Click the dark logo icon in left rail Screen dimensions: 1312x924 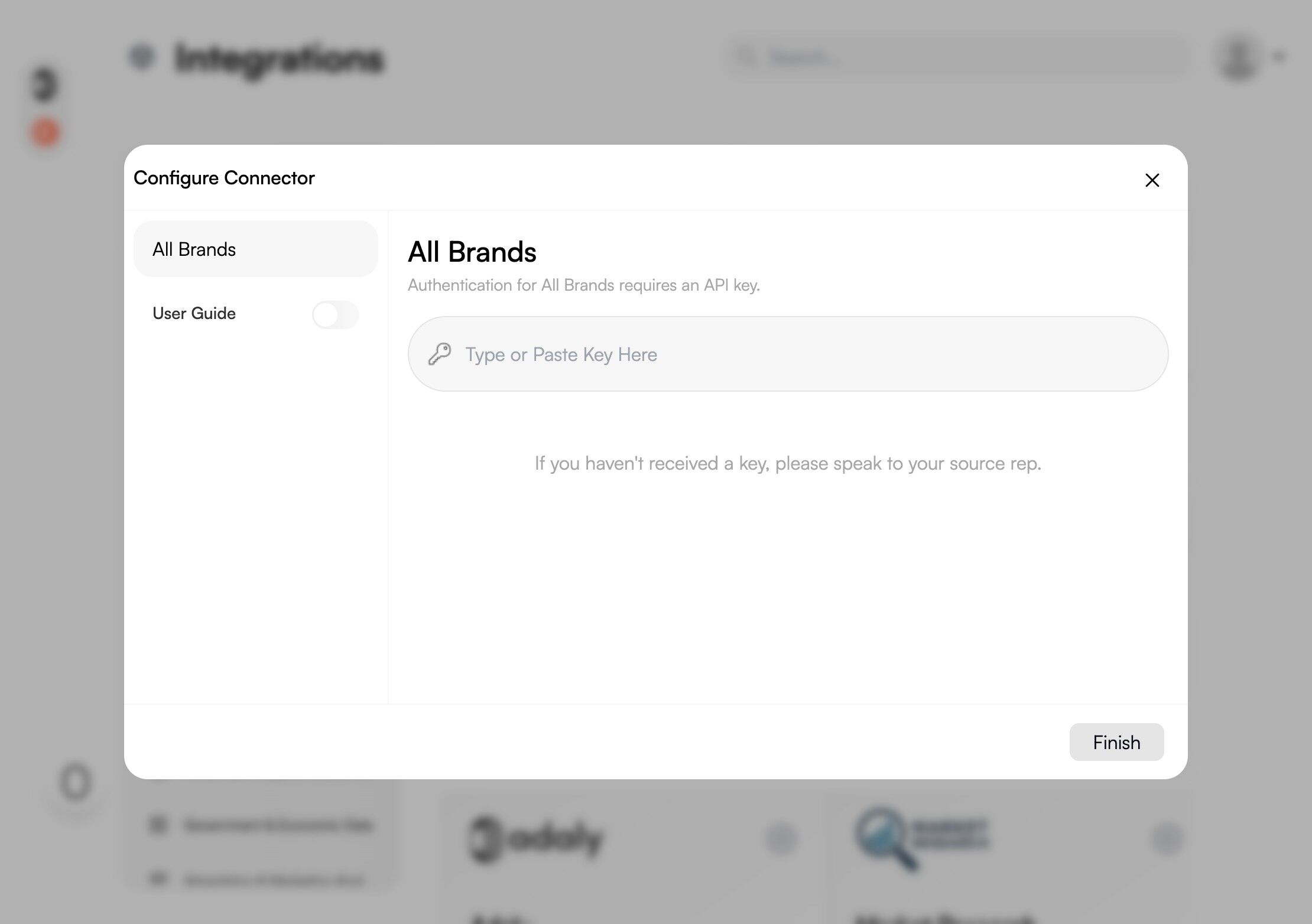point(46,84)
